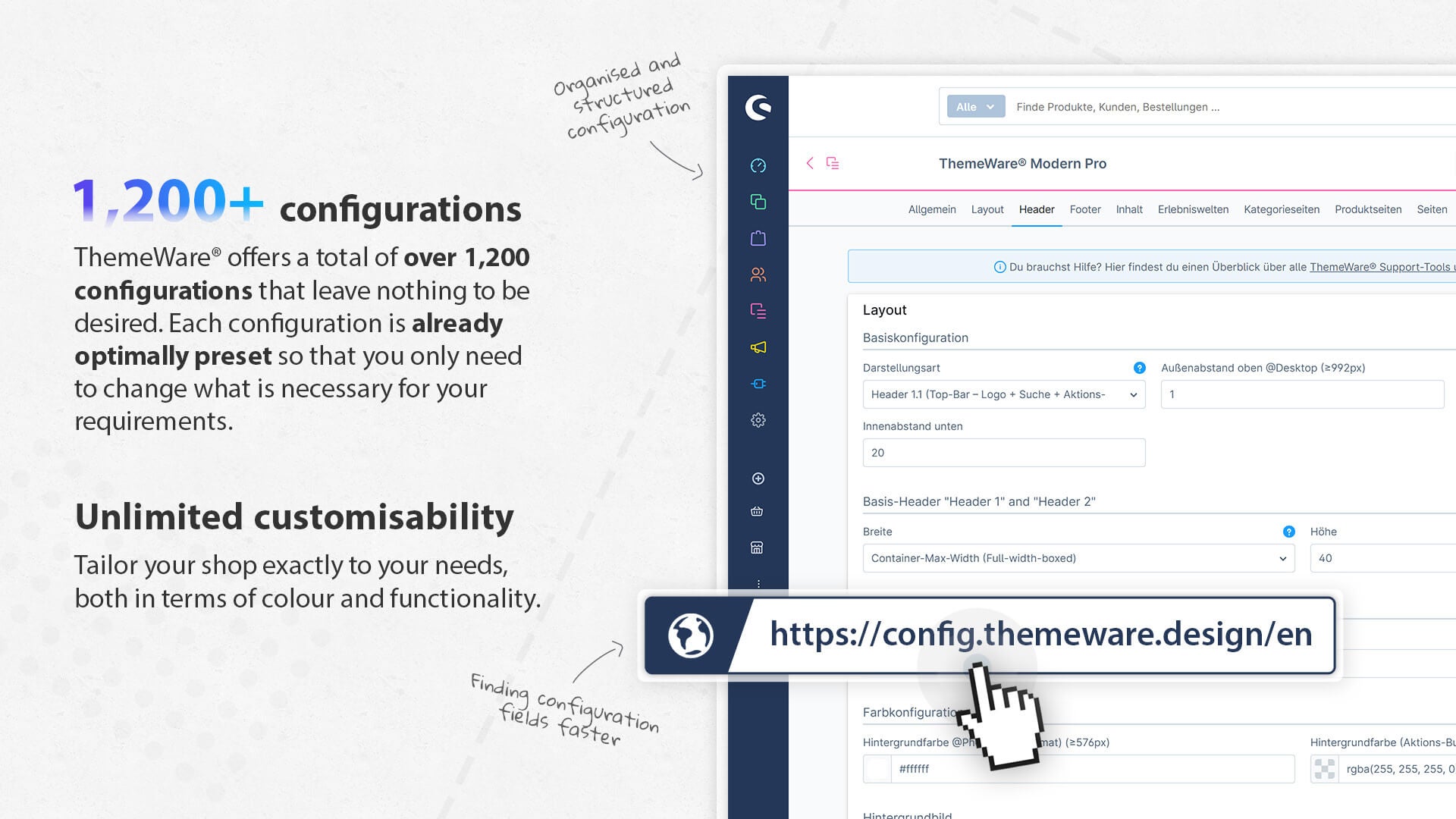Click the settings/gear icon in sidebar
This screenshot has height=819, width=1456.
tap(757, 420)
